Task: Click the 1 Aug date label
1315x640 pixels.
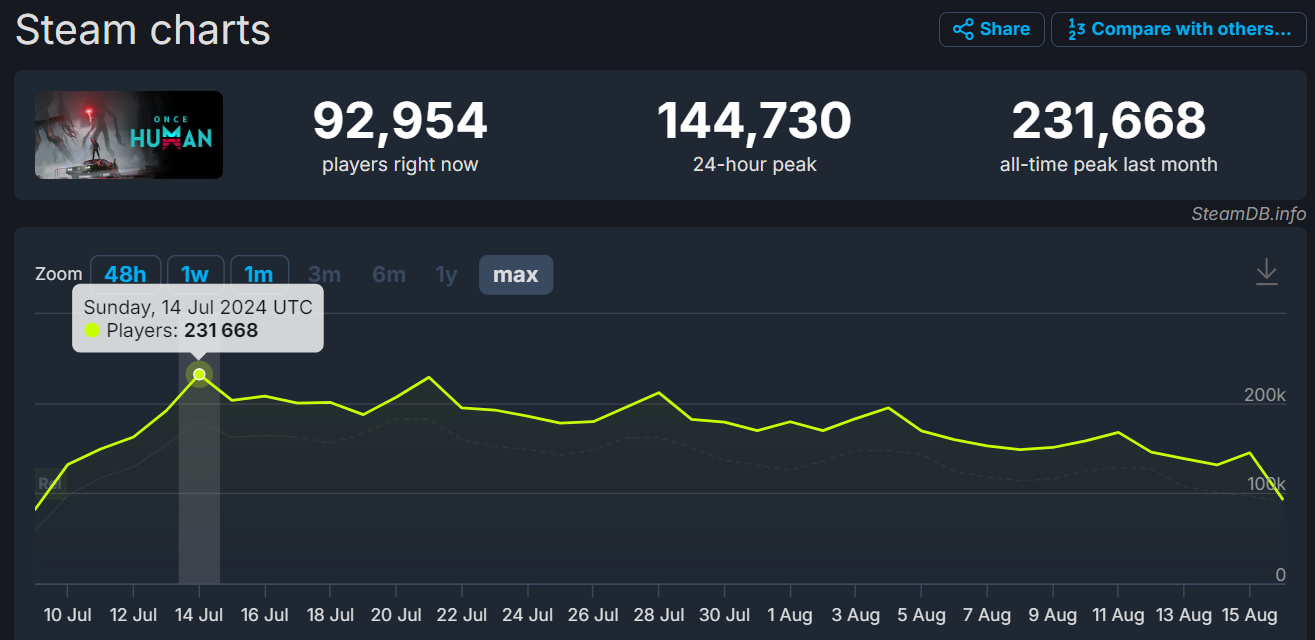Action: click(x=790, y=614)
